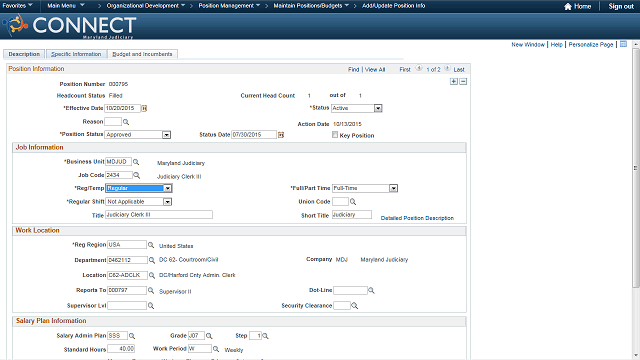Look up the Supervisor Lvl value
The height and width of the screenshot is (360, 640).
[151, 306]
